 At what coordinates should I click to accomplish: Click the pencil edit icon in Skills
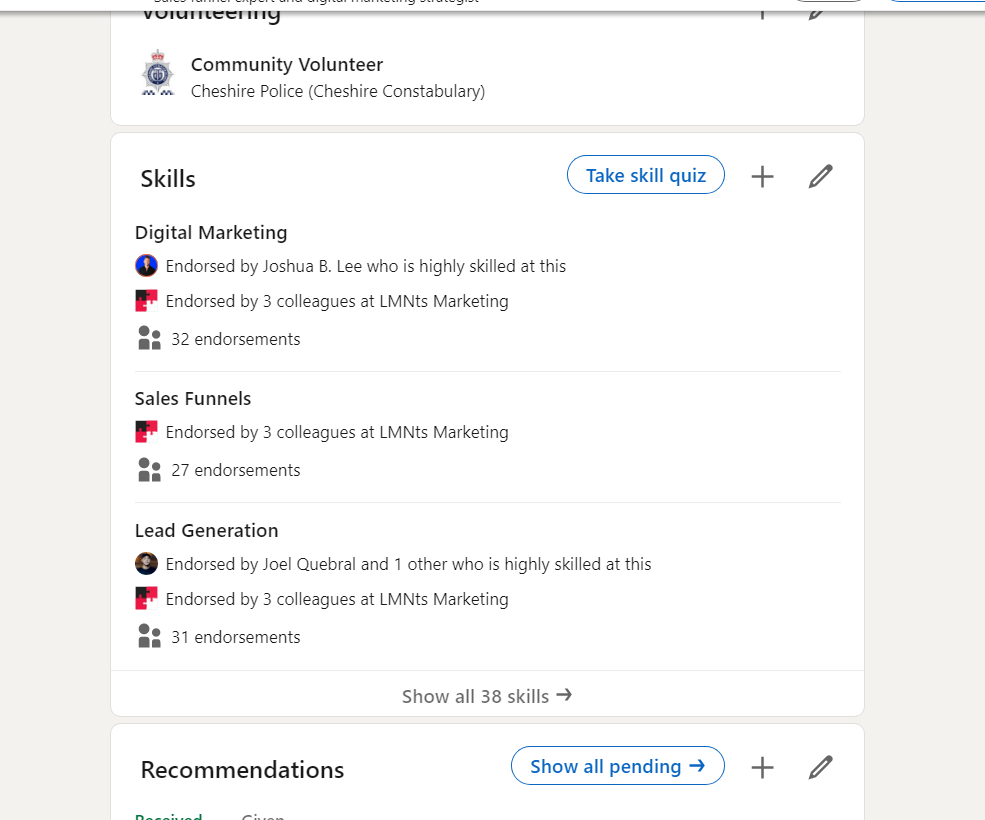pos(820,177)
